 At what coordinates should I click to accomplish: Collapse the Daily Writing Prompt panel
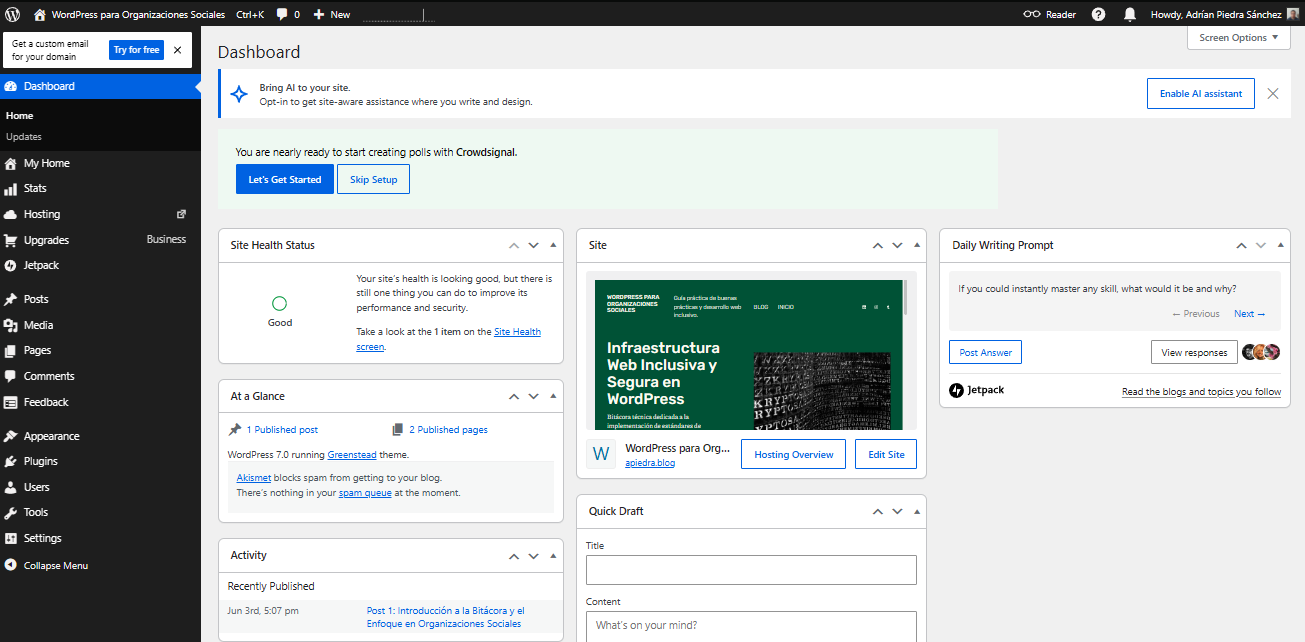click(1281, 245)
